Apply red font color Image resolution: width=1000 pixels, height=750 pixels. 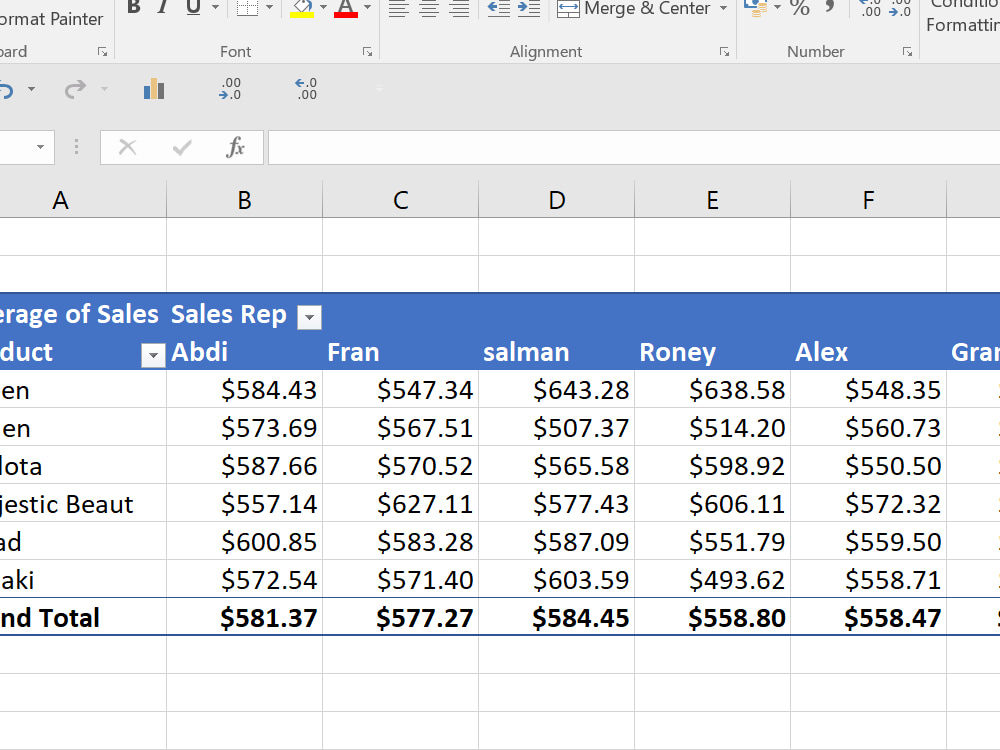tap(346, 8)
